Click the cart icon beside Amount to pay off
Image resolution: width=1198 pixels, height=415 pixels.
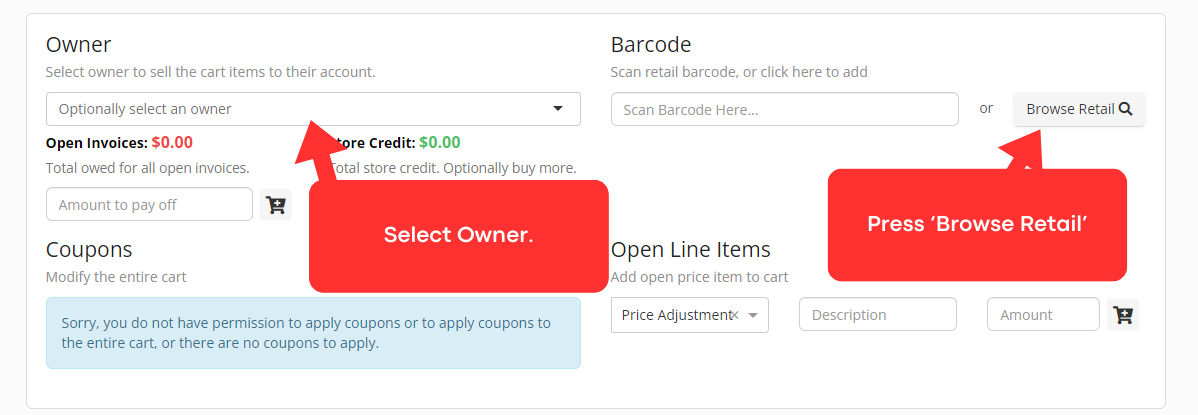click(x=276, y=205)
